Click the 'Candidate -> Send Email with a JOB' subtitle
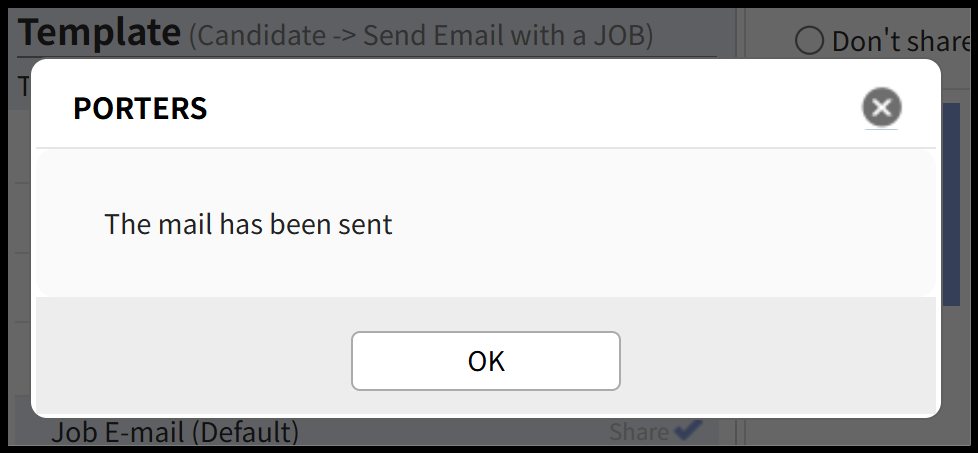978x453 pixels. point(421,36)
